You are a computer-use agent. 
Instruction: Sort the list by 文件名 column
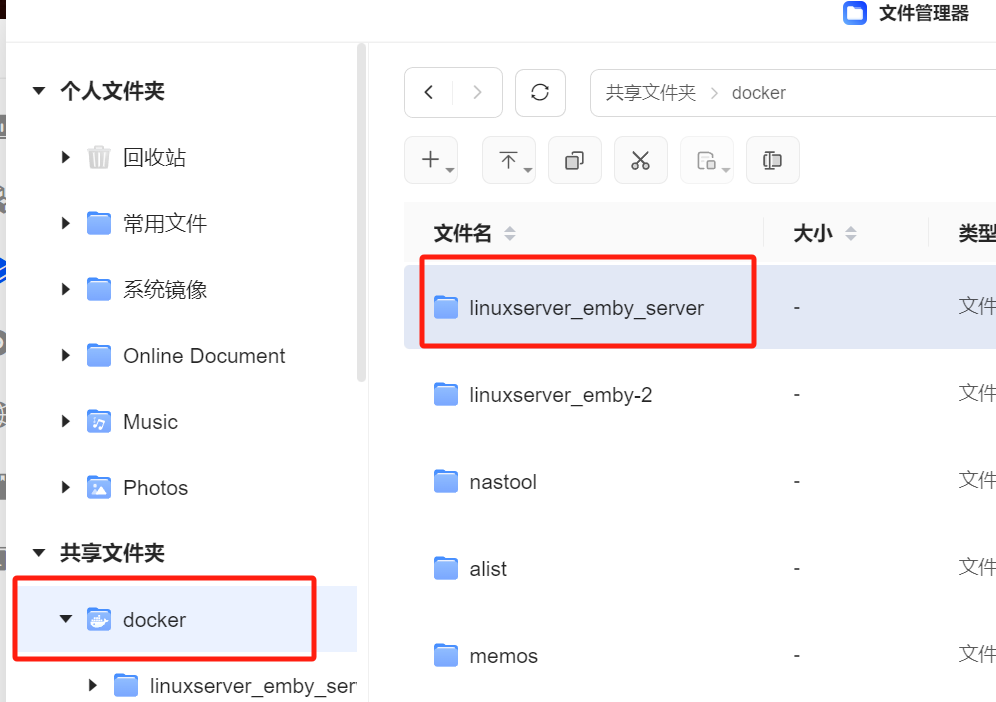(509, 234)
